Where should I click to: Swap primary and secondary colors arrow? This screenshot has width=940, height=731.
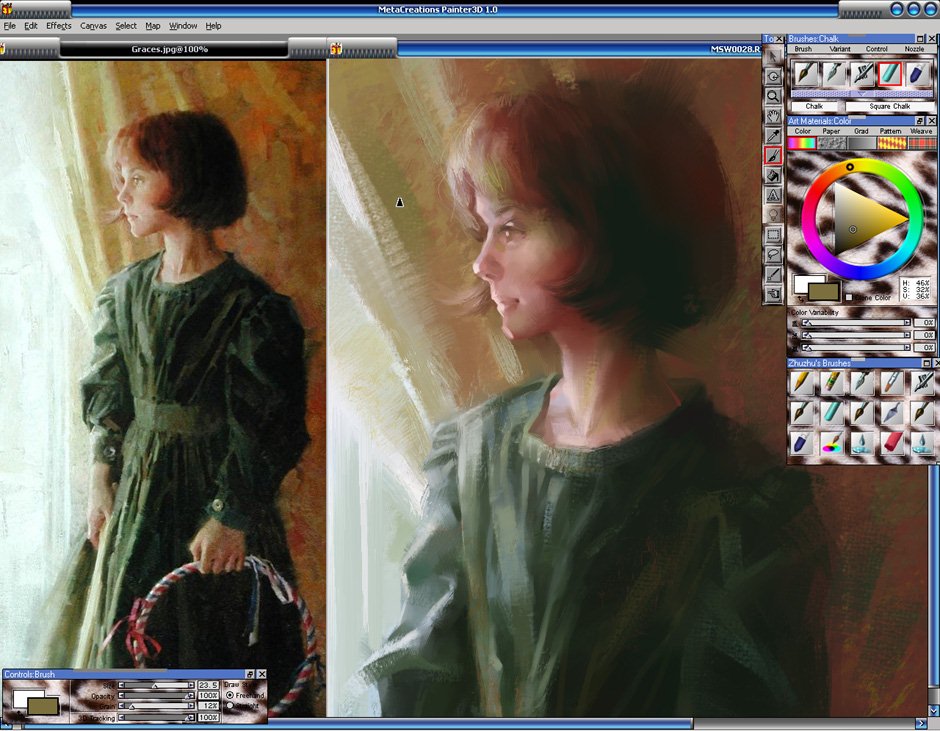pyautogui.click(x=800, y=299)
